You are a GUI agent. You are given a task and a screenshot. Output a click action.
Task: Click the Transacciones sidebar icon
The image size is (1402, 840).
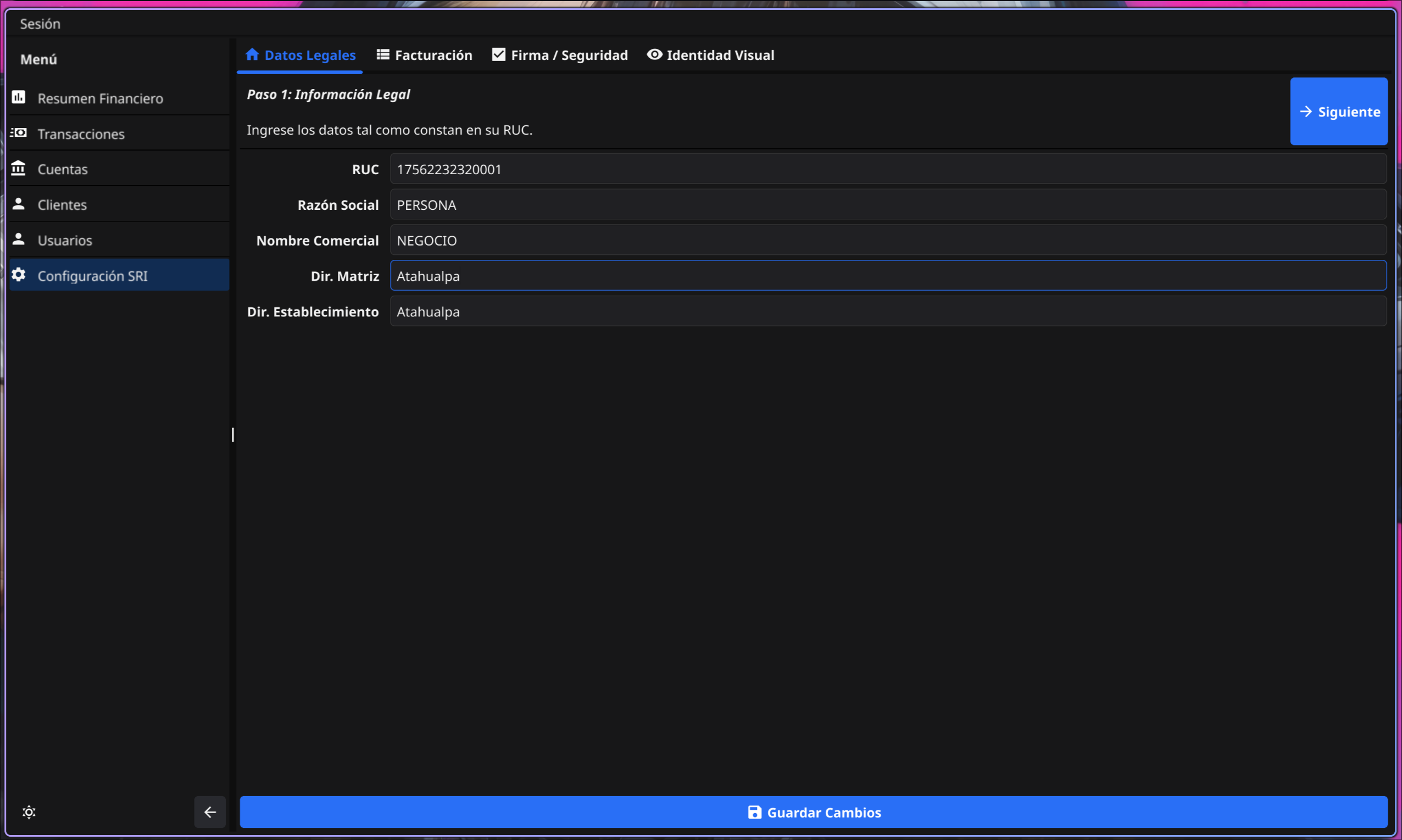(19, 133)
